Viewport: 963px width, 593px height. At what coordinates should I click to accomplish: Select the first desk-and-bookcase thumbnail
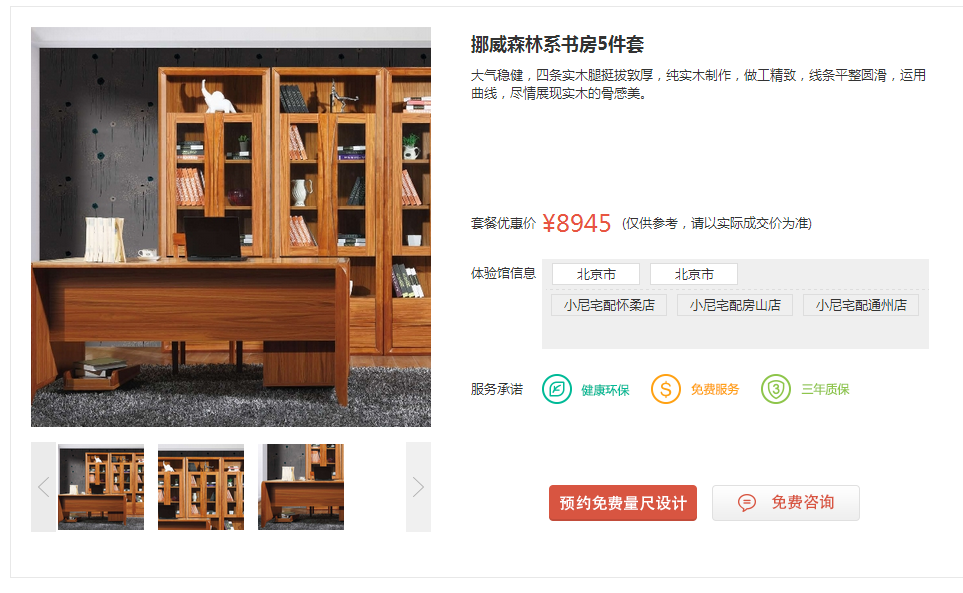pyautogui.click(x=101, y=487)
